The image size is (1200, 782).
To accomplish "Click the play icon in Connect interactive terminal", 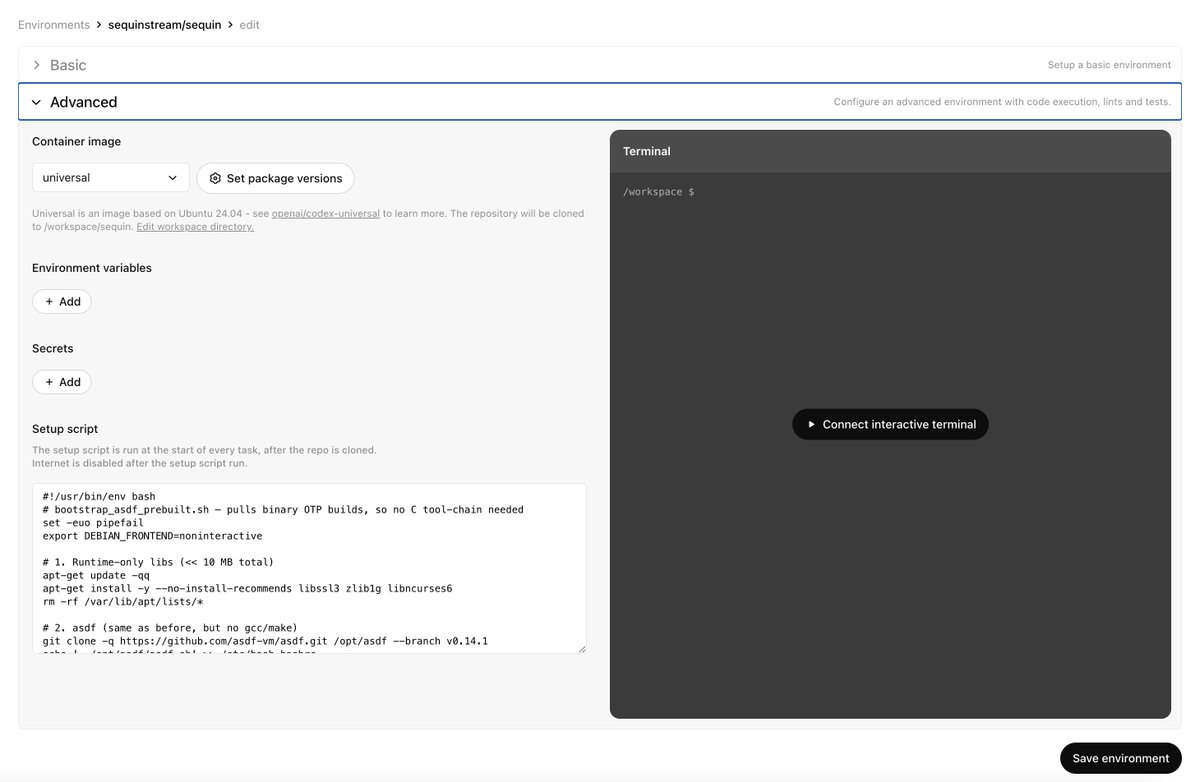I will coord(810,424).
